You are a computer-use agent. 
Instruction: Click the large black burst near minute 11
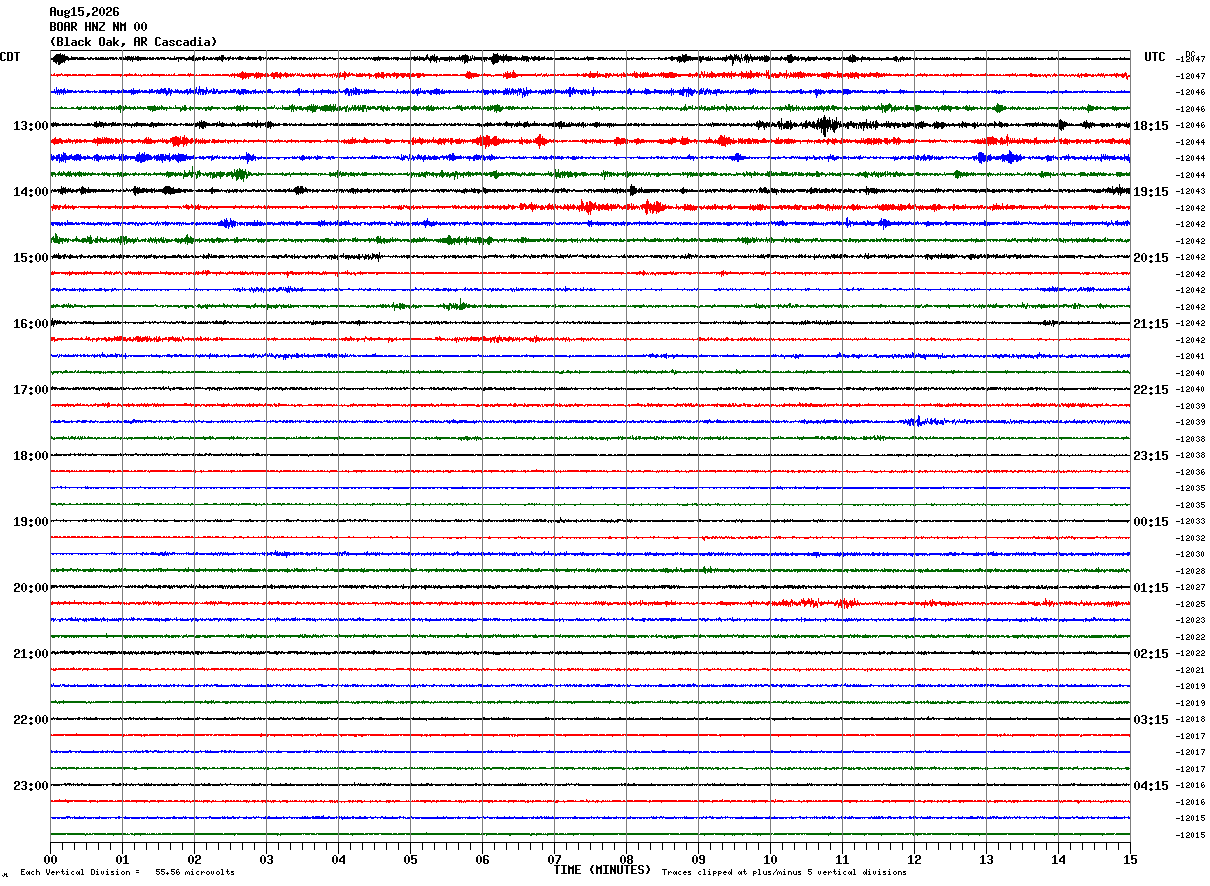click(x=826, y=125)
